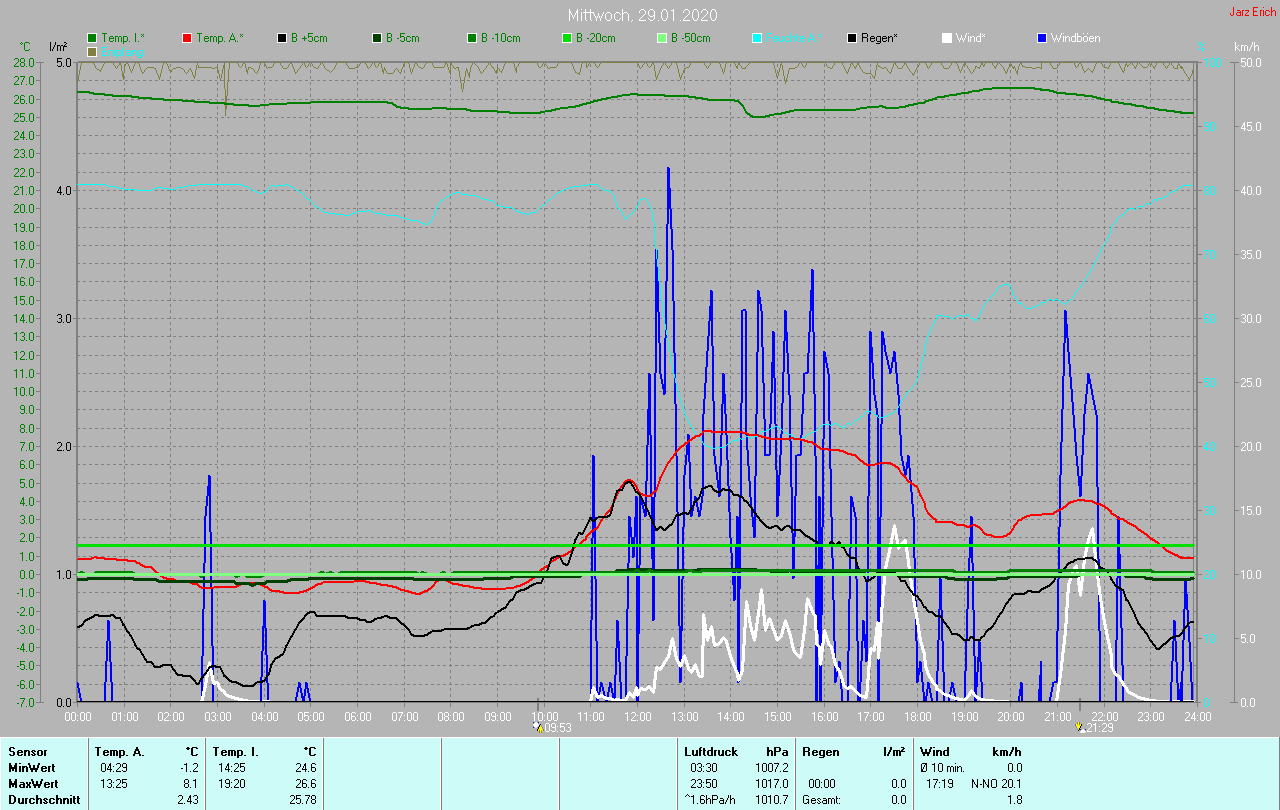
Task: Select the minimum value "-1.2"
Action: pos(189,768)
